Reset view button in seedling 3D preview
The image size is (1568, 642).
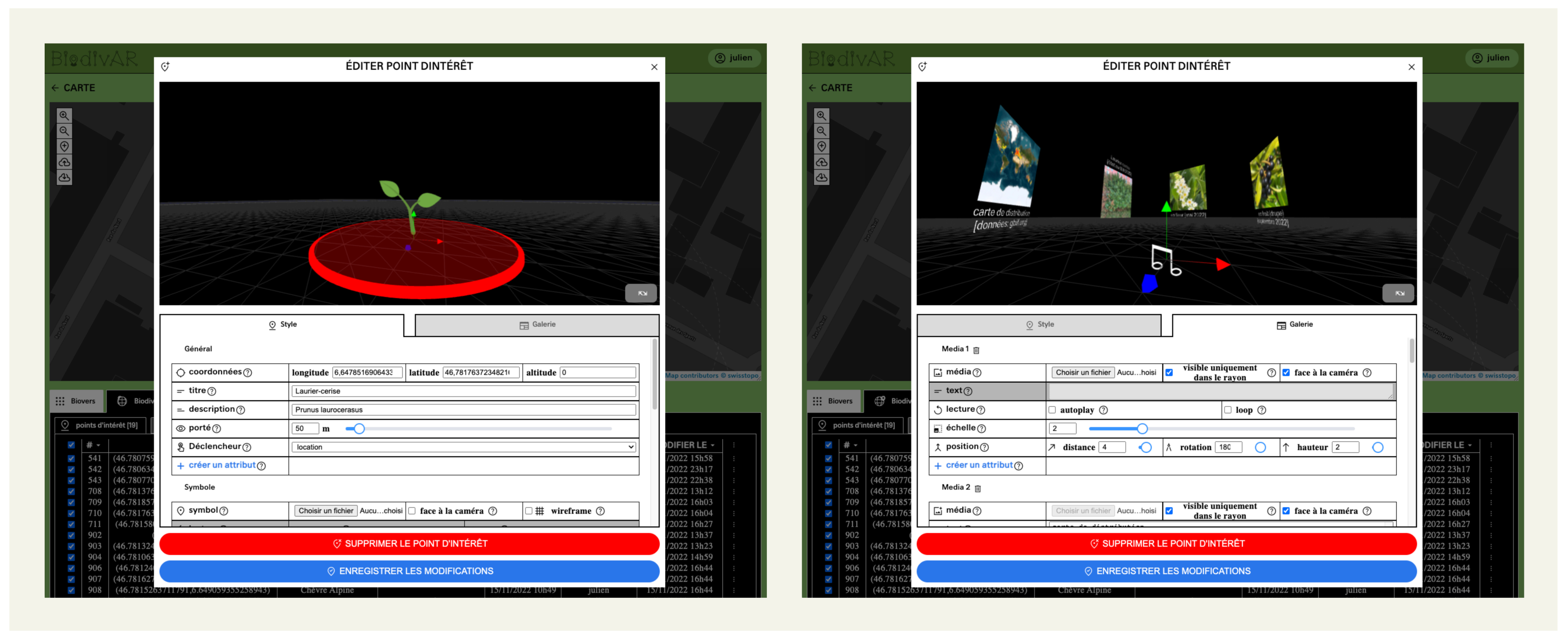641,293
